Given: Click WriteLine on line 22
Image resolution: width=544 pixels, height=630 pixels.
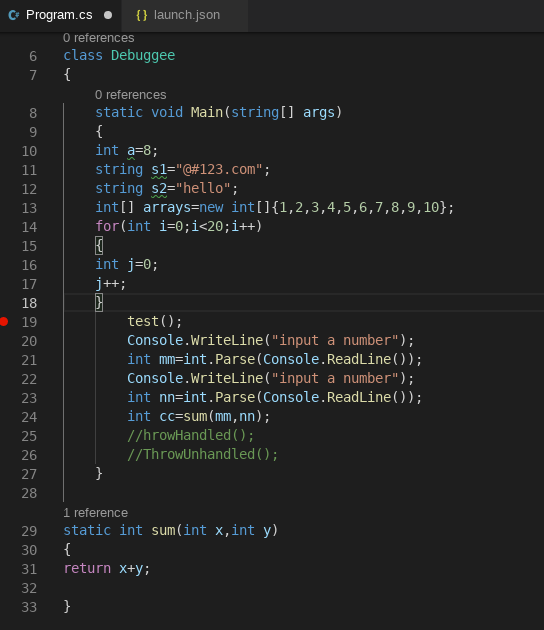Looking at the screenshot, I should [x=227, y=378].
